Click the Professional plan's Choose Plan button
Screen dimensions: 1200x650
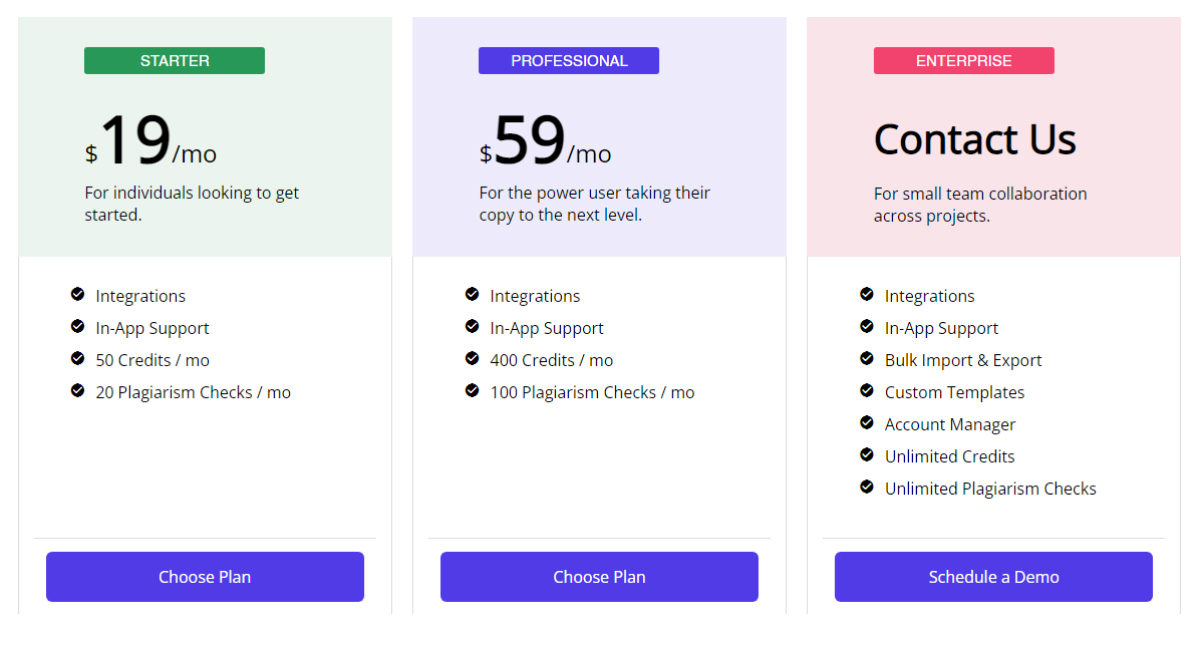(x=599, y=577)
